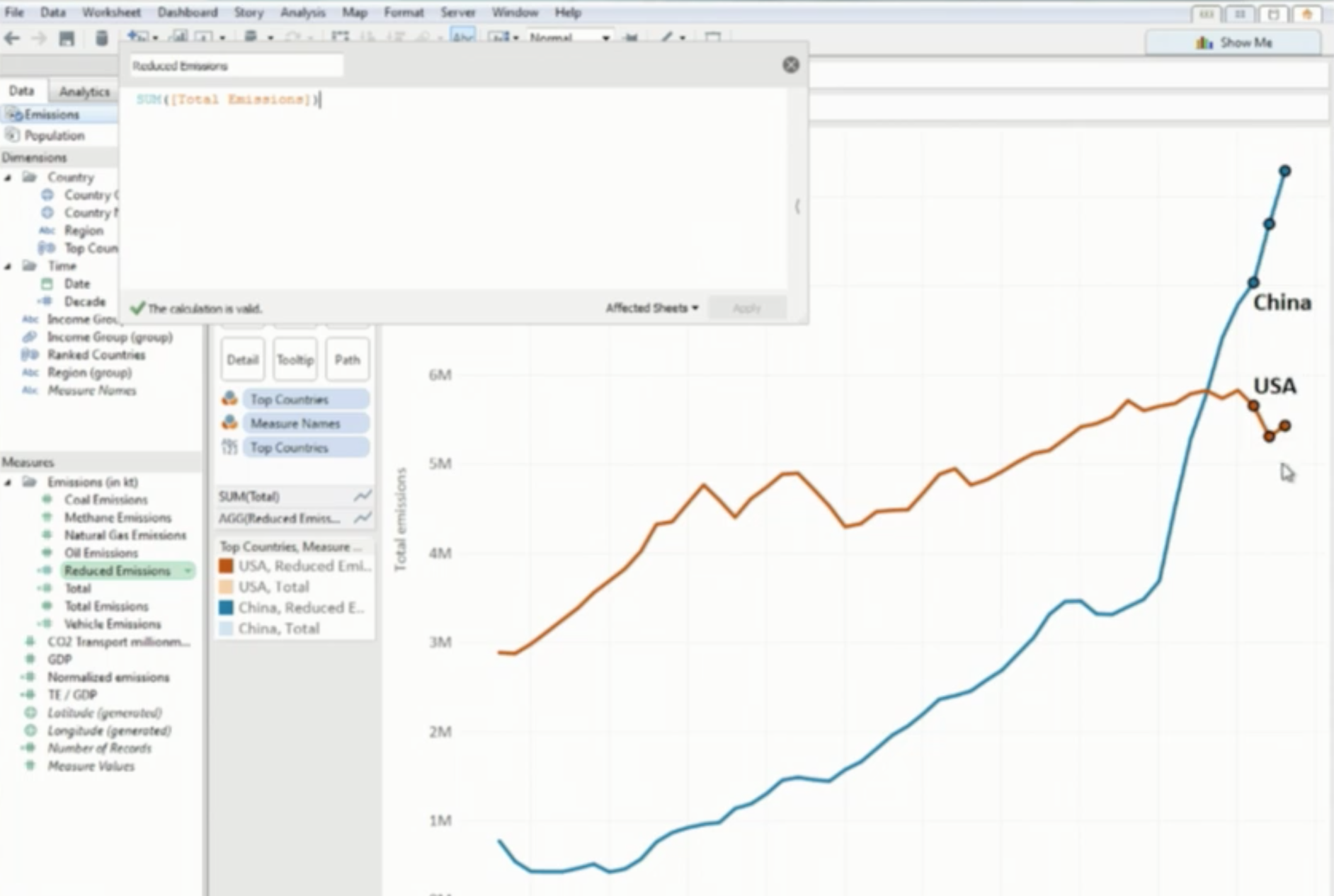Open the Affected Sheets dropdown
The width and height of the screenshot is (1334, 896).
coord(651,308)
